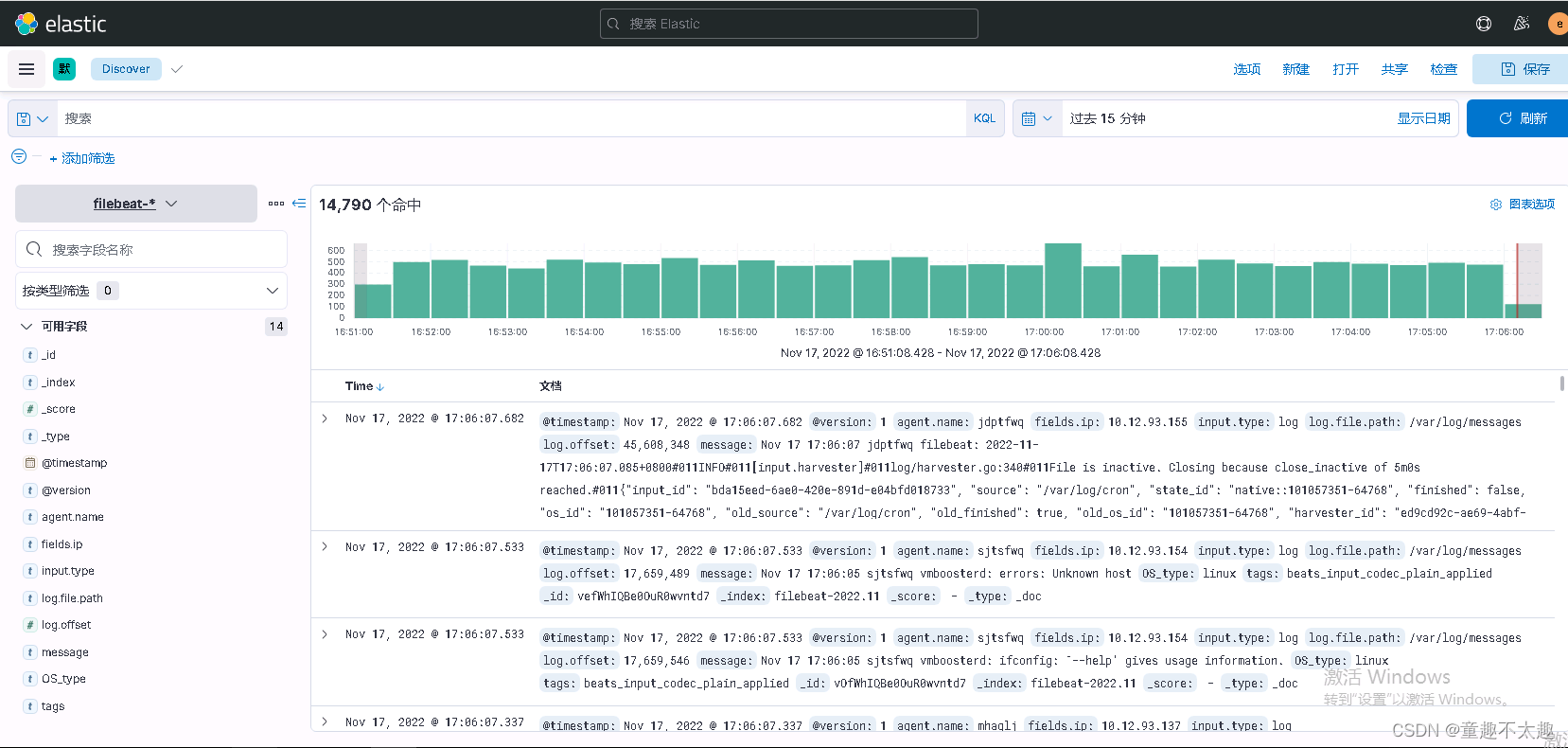Click the chart options gear icon
Viewport: 1568px width, 748px height.
1496,205
